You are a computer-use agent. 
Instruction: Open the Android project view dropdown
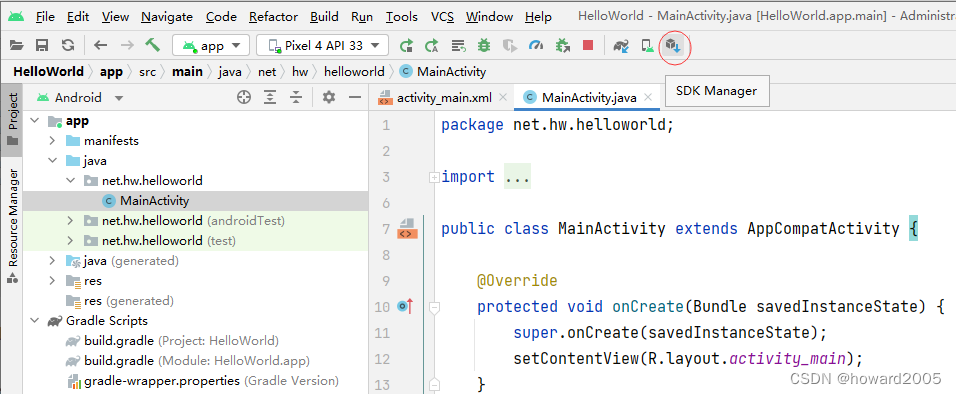pos(80,98)
